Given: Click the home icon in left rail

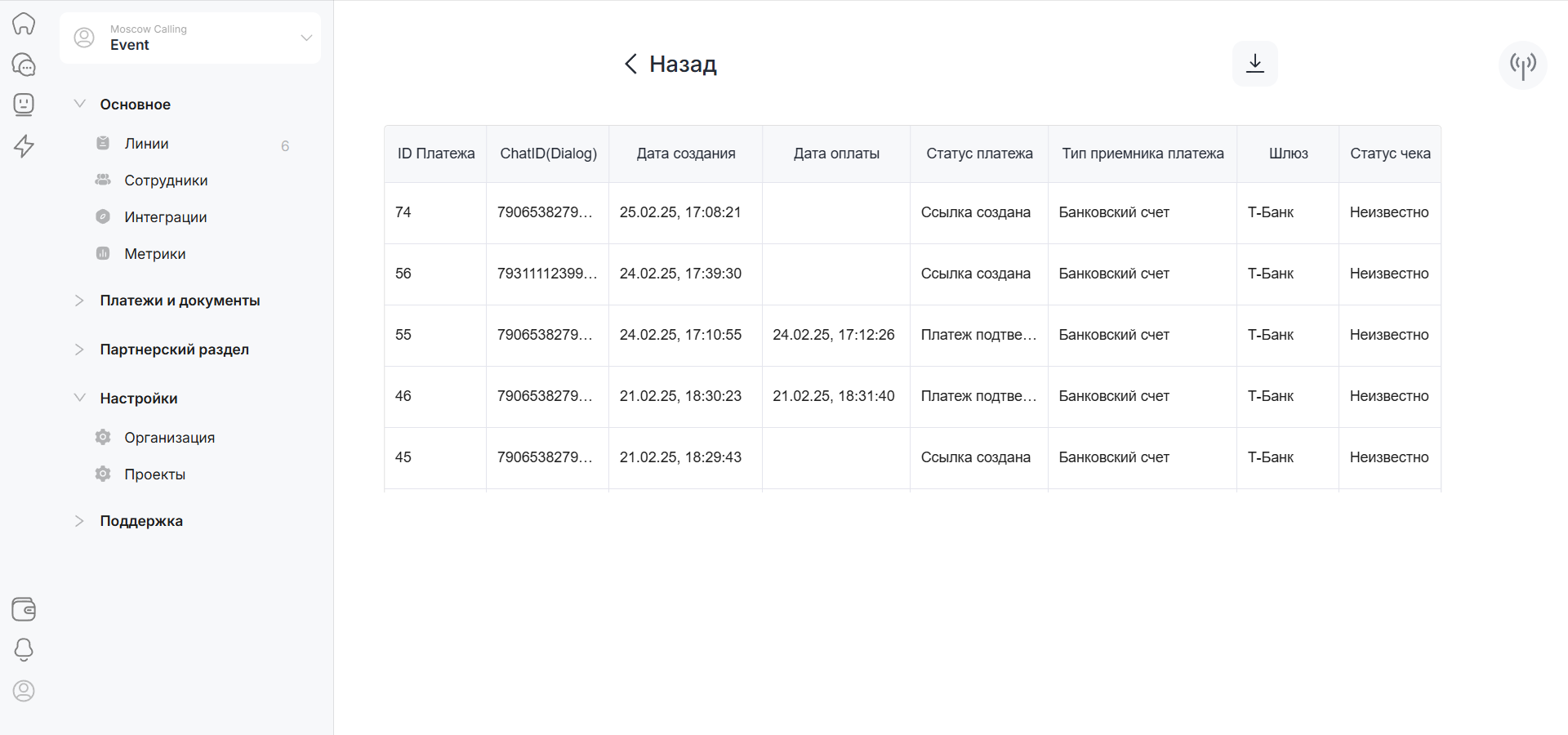Looking at the screenshot, I should 24,24.
